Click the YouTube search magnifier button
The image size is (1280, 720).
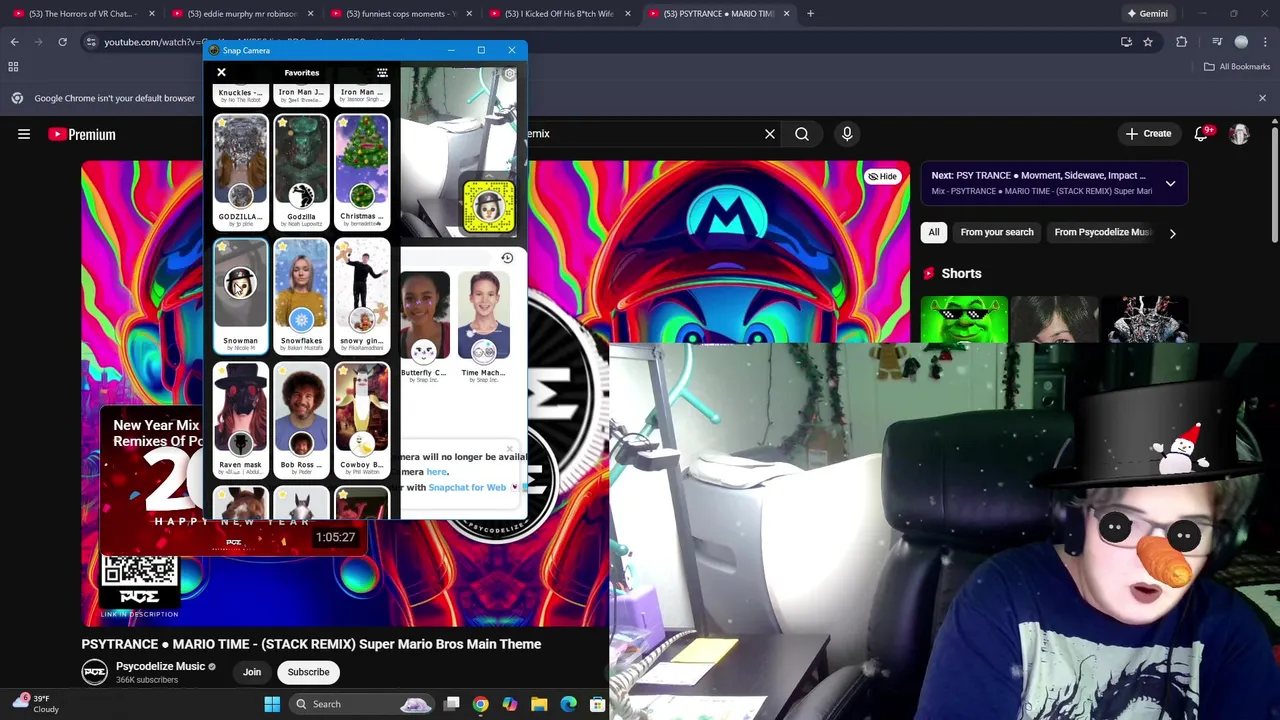pos(802,133)
